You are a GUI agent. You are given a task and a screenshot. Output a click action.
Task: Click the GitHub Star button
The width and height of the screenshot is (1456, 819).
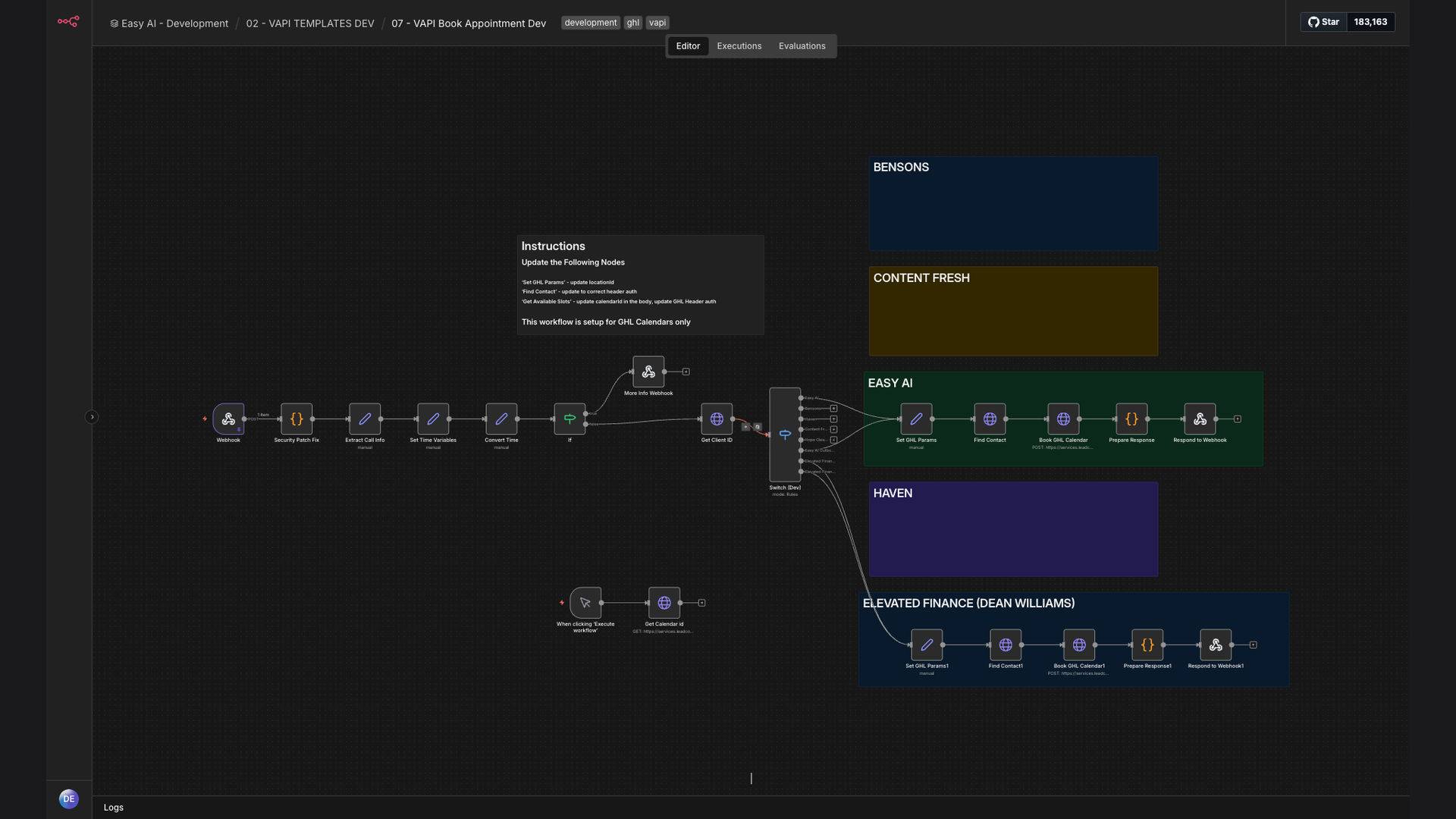point(1324,22)
